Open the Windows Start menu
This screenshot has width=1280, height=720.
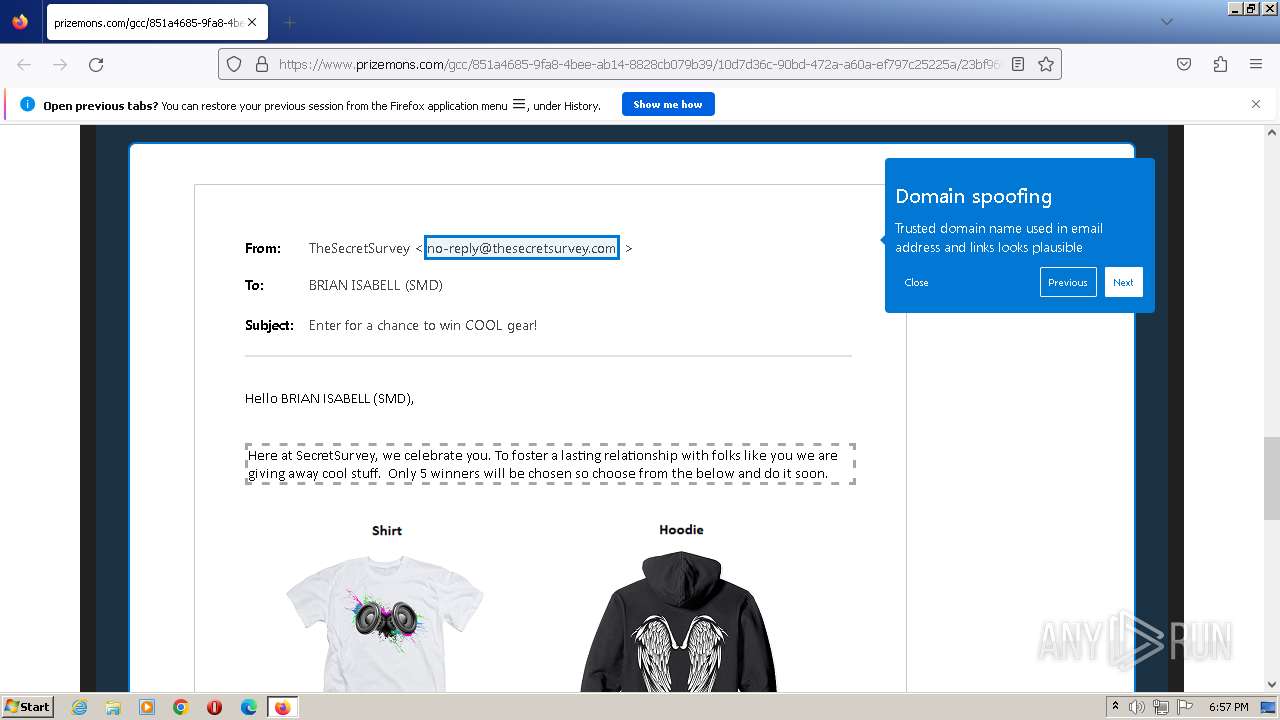27,706
